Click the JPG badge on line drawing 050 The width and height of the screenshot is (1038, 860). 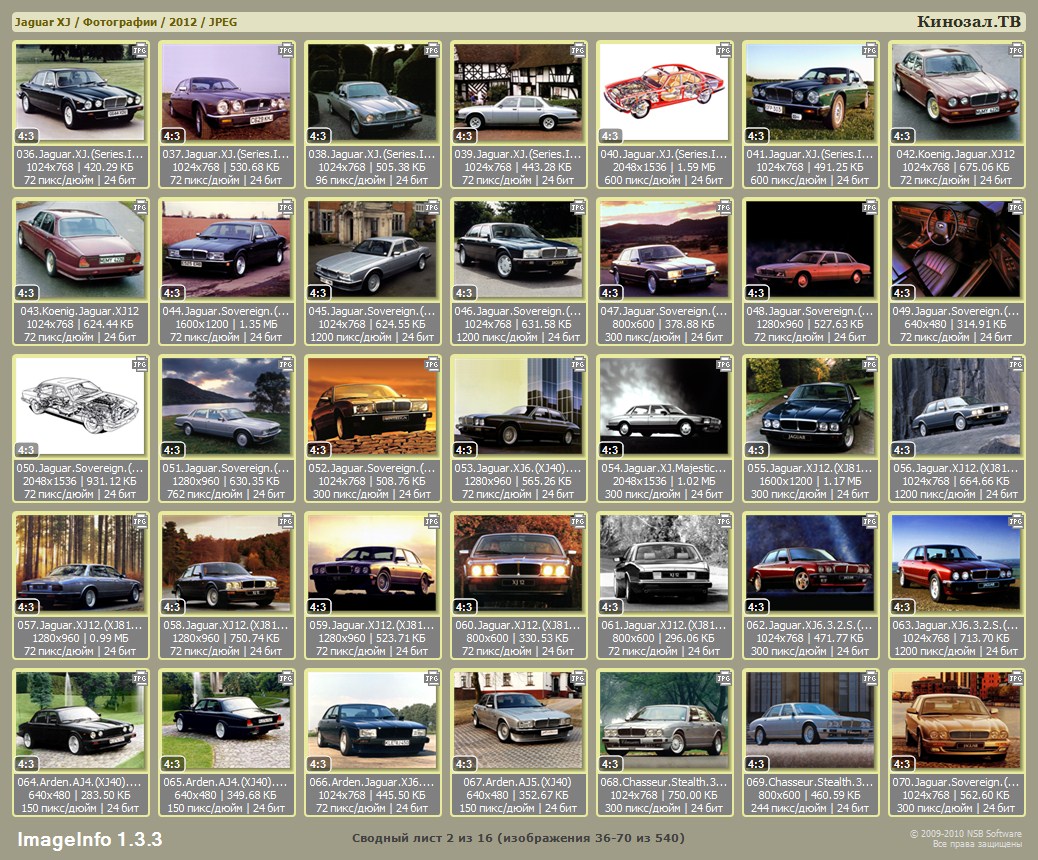coord(140,365)
